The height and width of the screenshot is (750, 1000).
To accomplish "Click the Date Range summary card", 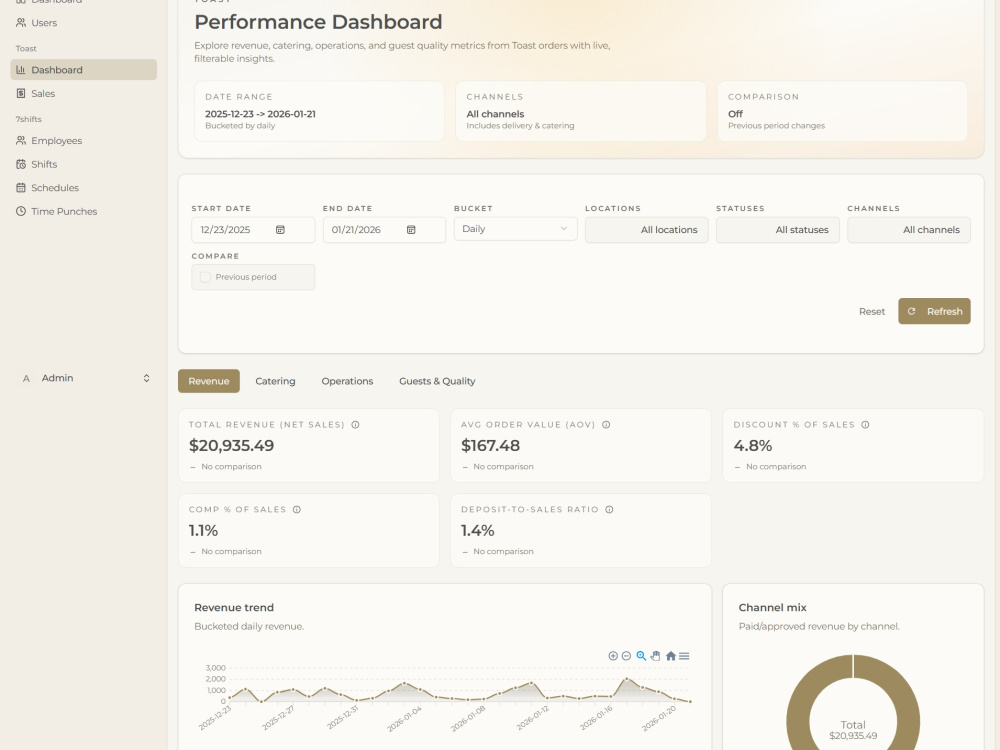I will coord(319,111).
